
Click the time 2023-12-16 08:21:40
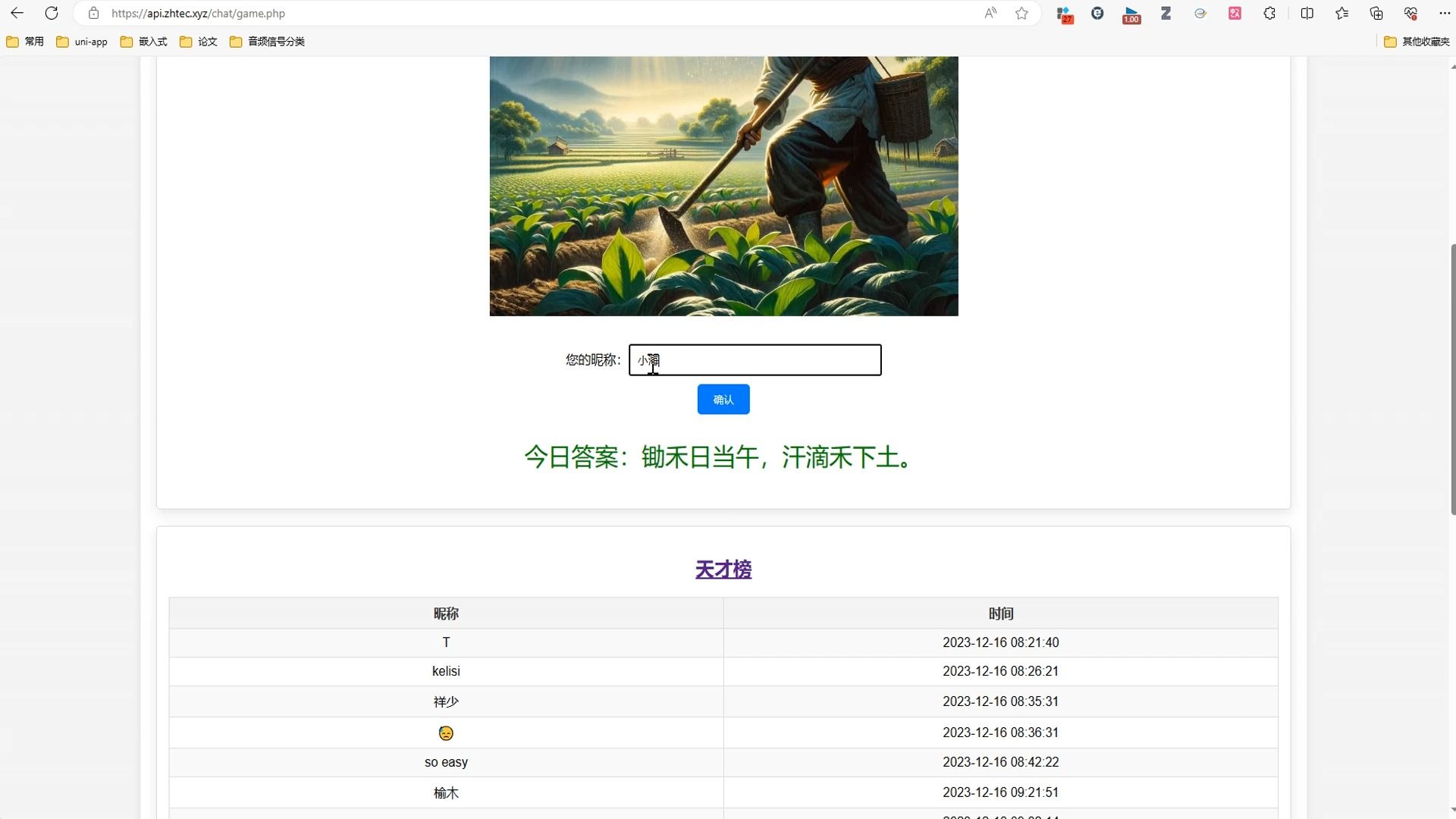1001,642
